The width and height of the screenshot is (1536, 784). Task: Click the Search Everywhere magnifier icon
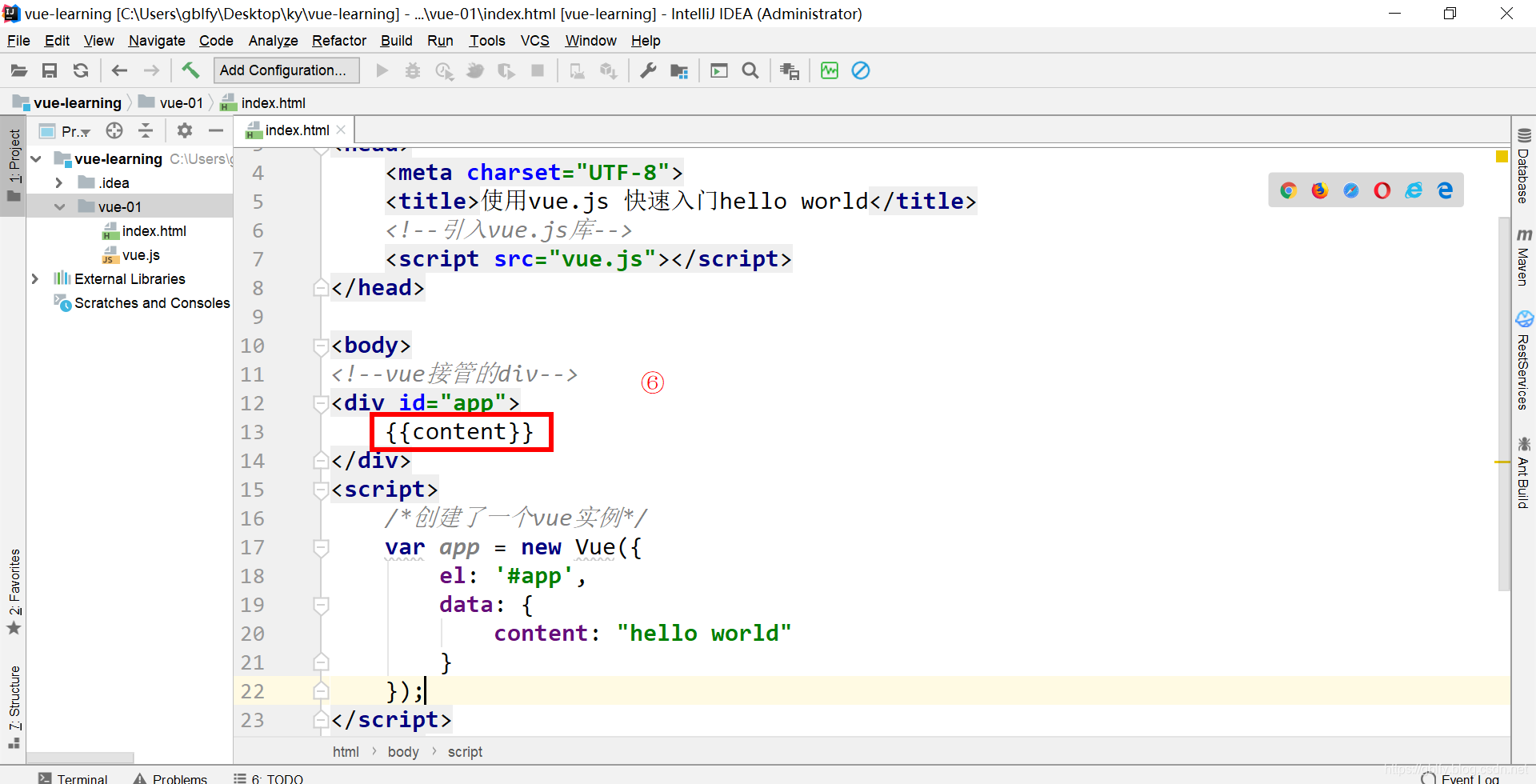coord(750,71)
